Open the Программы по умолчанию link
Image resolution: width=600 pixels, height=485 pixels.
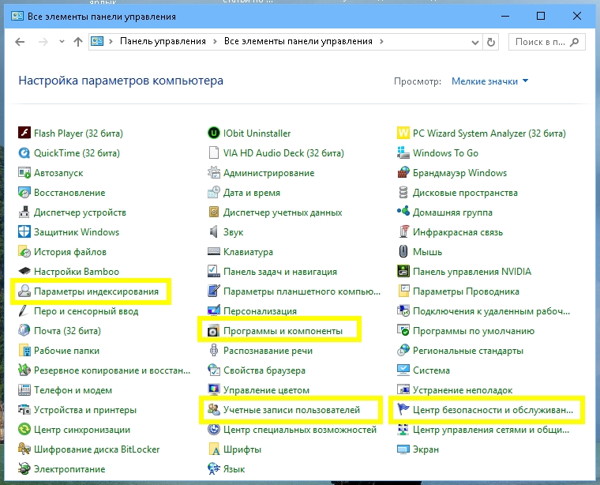tap(473, 331)
